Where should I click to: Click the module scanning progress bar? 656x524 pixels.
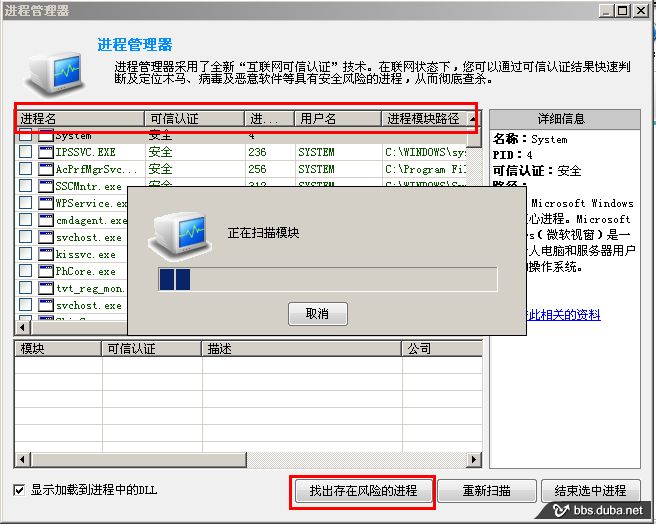327,279
